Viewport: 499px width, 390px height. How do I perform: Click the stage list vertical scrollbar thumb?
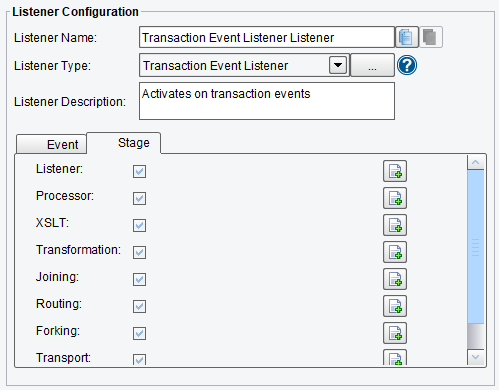[476, 247]
